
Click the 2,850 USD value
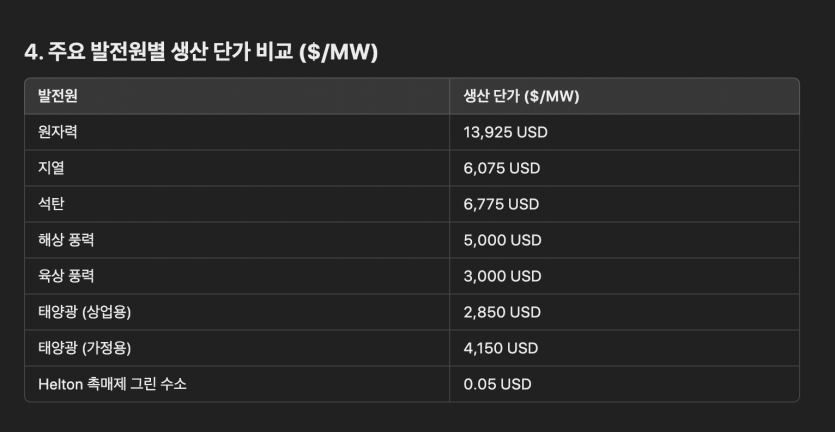click(x=502, y=312)
